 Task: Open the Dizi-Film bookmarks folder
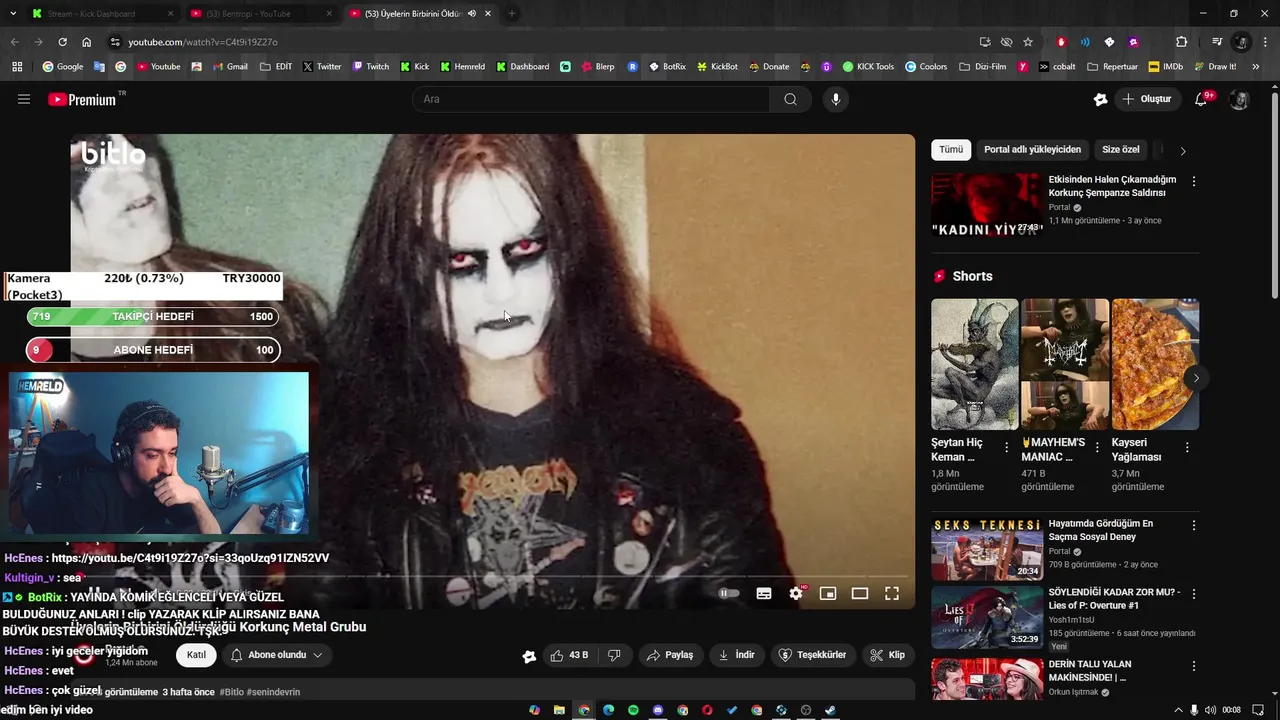[x=982, y=67]
